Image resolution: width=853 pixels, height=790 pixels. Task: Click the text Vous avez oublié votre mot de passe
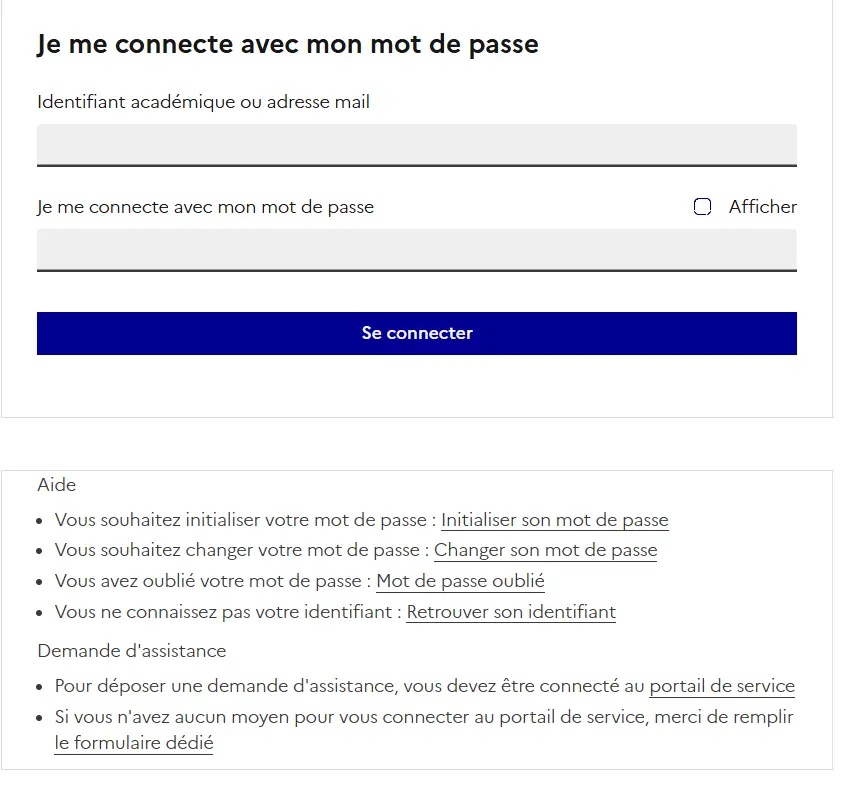[211, 581]
